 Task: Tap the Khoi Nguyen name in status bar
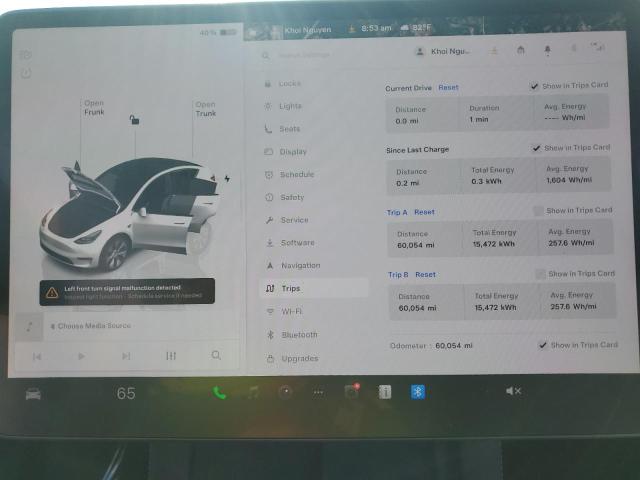tap(308, 30)
